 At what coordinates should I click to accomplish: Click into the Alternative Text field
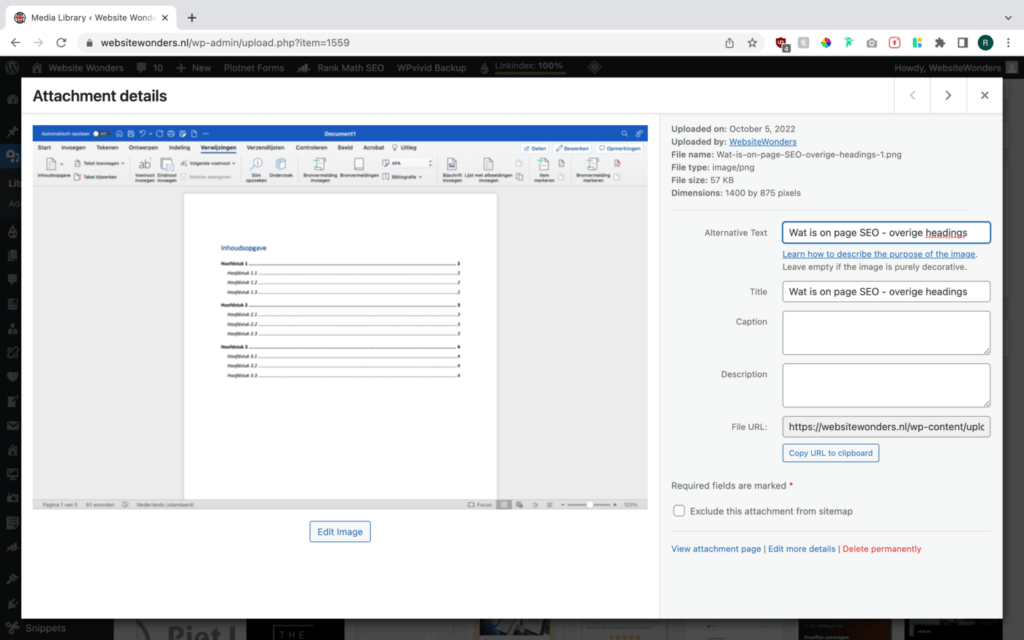[886, 233]
